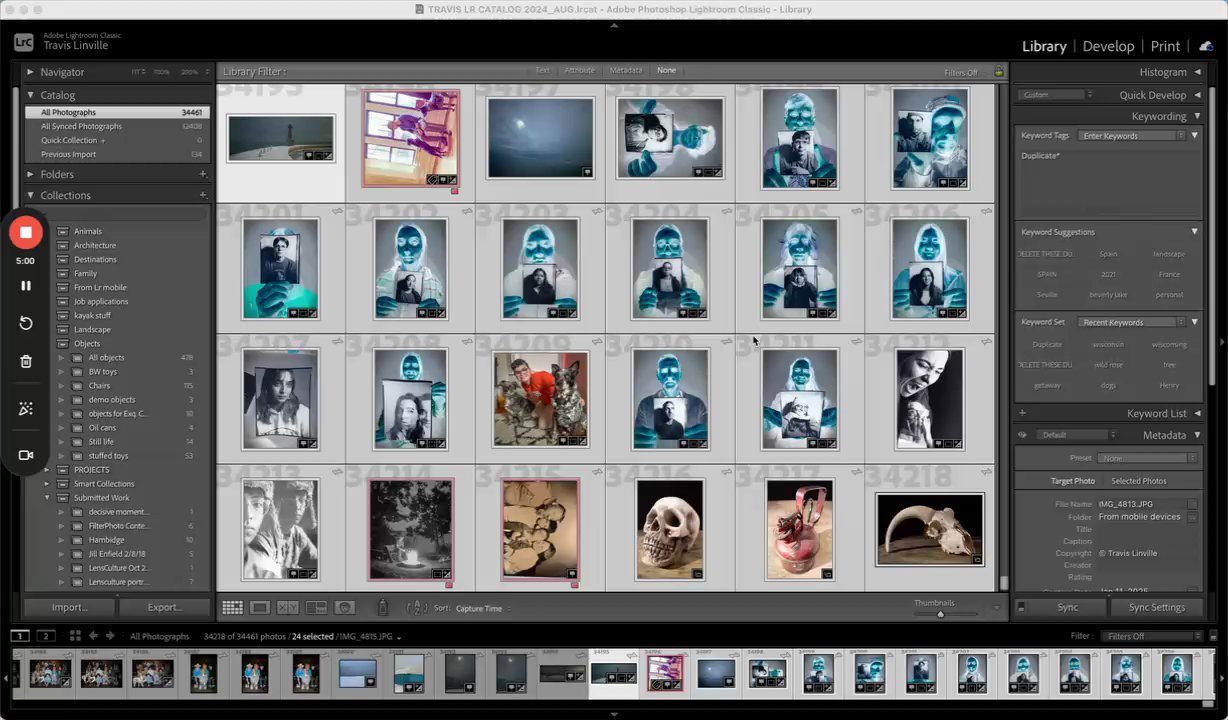Collapse the Keywording panel
The height and width of the screenshot is (720, 1228).
pos(1197,116)
